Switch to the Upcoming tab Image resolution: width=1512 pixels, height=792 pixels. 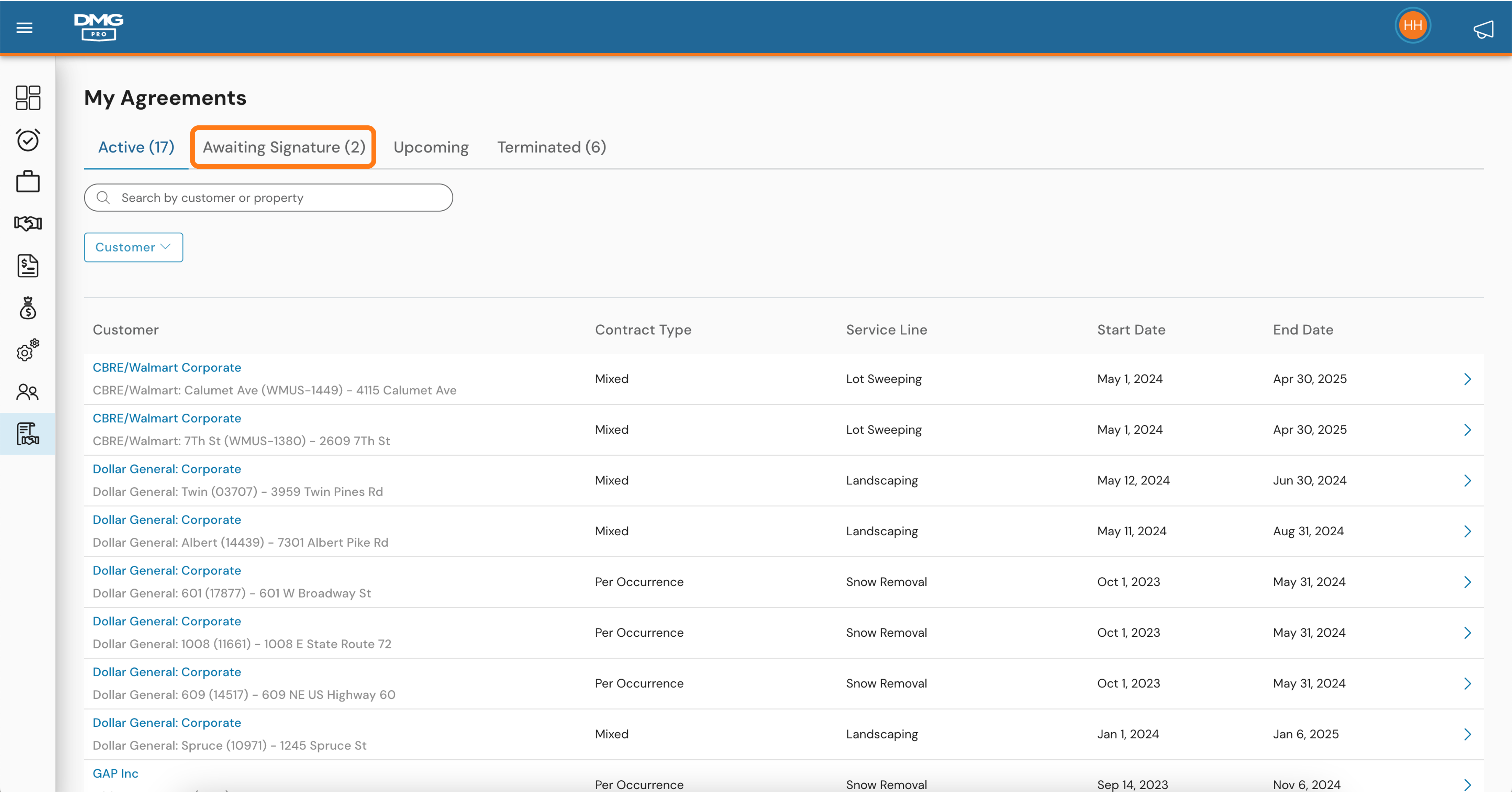431,147
